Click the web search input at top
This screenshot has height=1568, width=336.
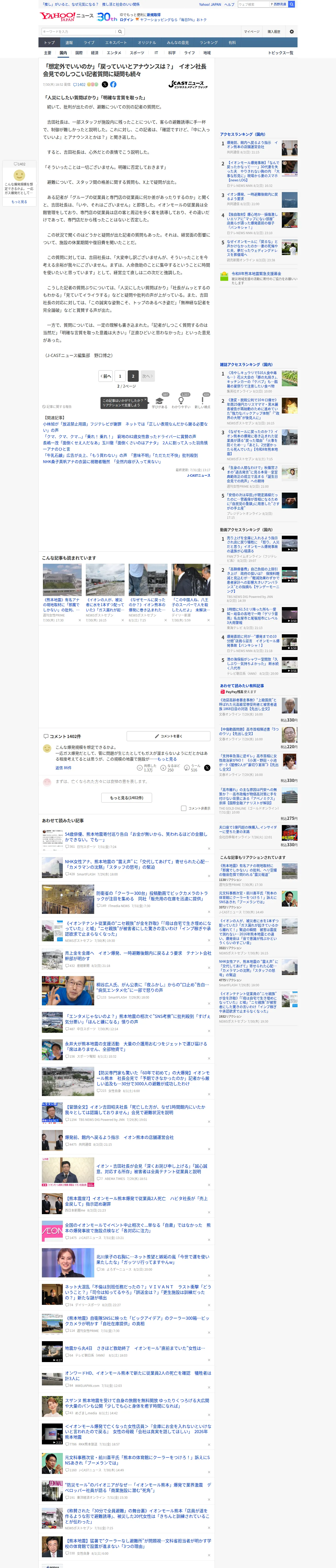coord(253,4)
